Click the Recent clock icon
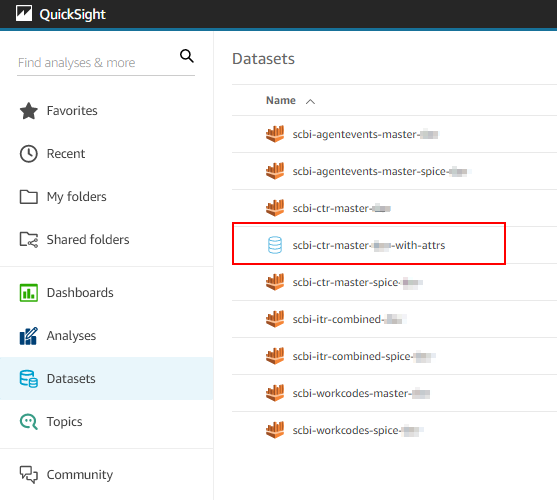The height and width of the screenshot is (500, 557). pos(28,154)
